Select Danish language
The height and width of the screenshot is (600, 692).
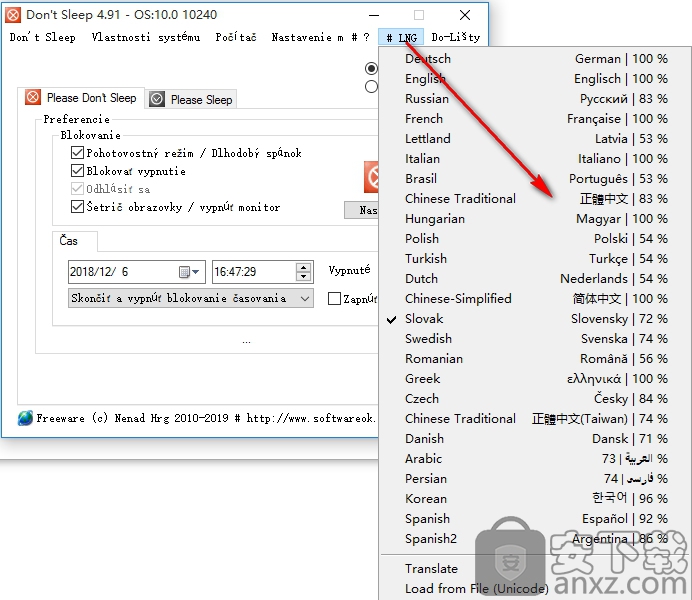click(535, 439)
